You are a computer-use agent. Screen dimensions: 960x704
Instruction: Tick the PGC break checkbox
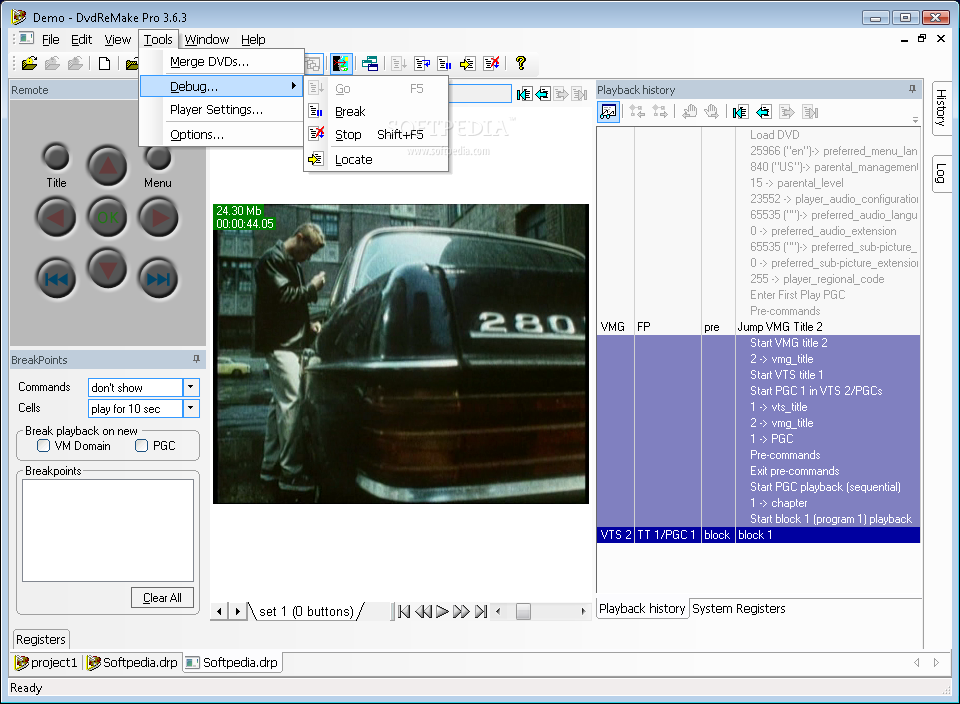point(141,446)
